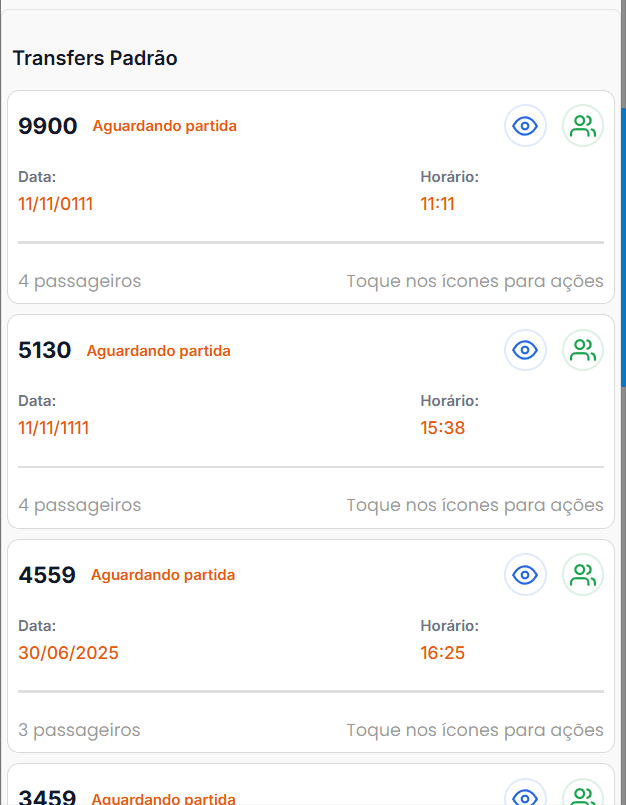Select transfer number 9900

(x=47, y=126)
